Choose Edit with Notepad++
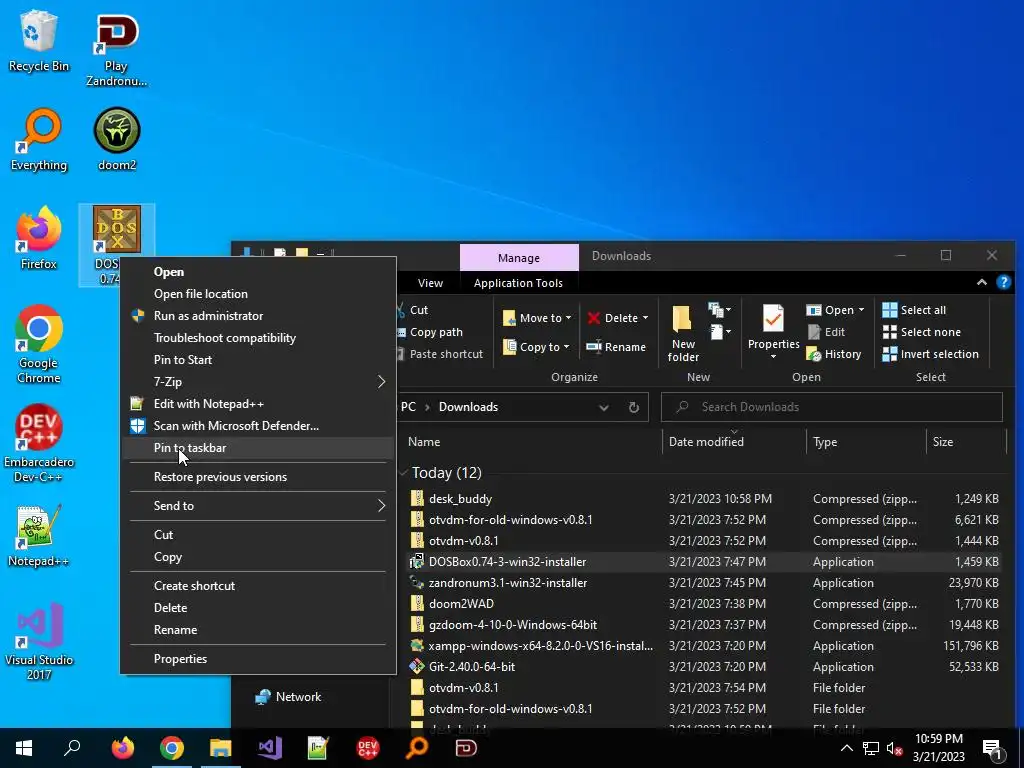Image resolution: width=1024 pixels, height=768 pixels. 257,404
